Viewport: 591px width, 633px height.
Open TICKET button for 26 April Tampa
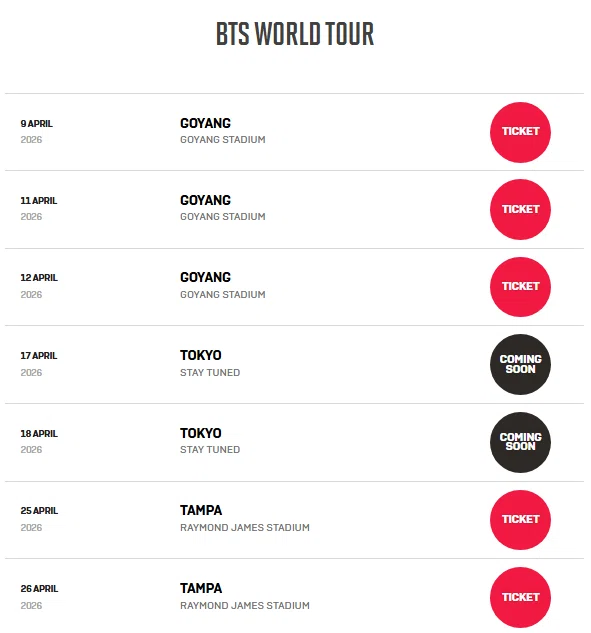(520, 597)
